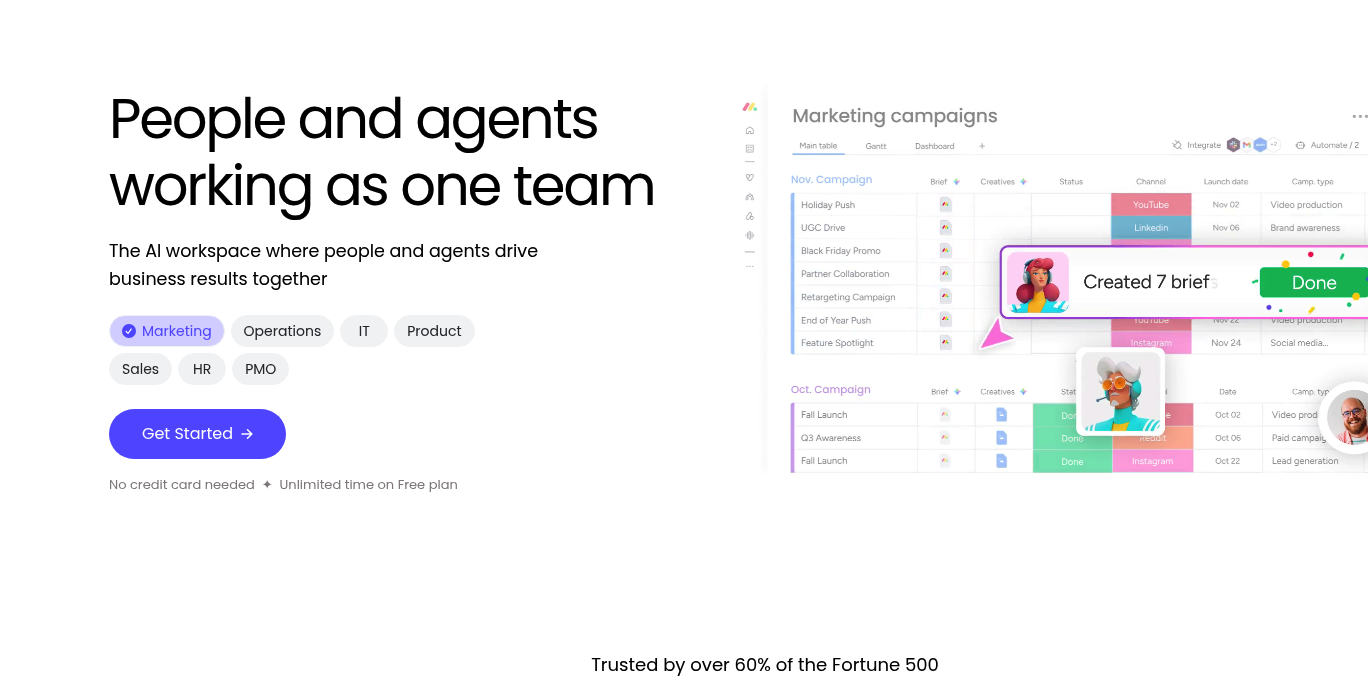This screenshot has height=683, width=1368.
Task: Open the creatives file for Q3 Awareness
Action: pos(1001,437)
